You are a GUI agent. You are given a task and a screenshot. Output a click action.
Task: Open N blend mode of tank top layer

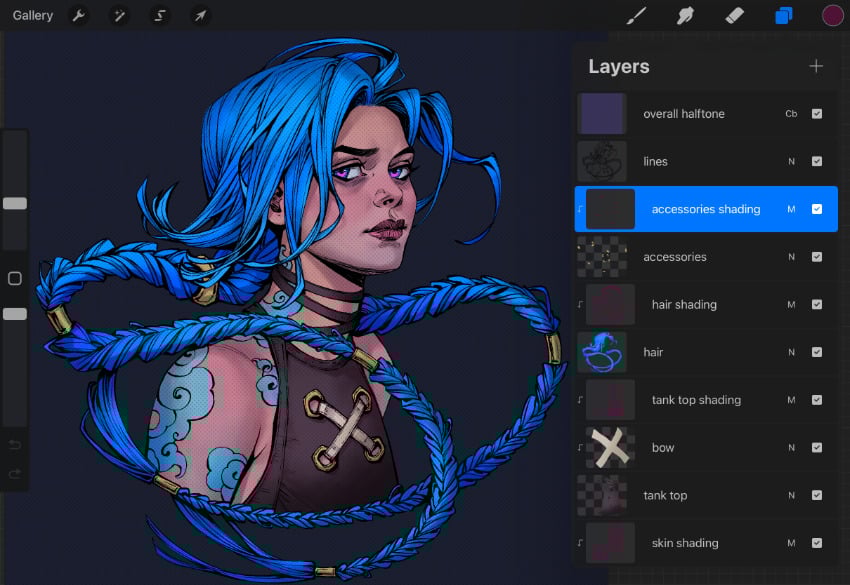click(x=791, y=496)
